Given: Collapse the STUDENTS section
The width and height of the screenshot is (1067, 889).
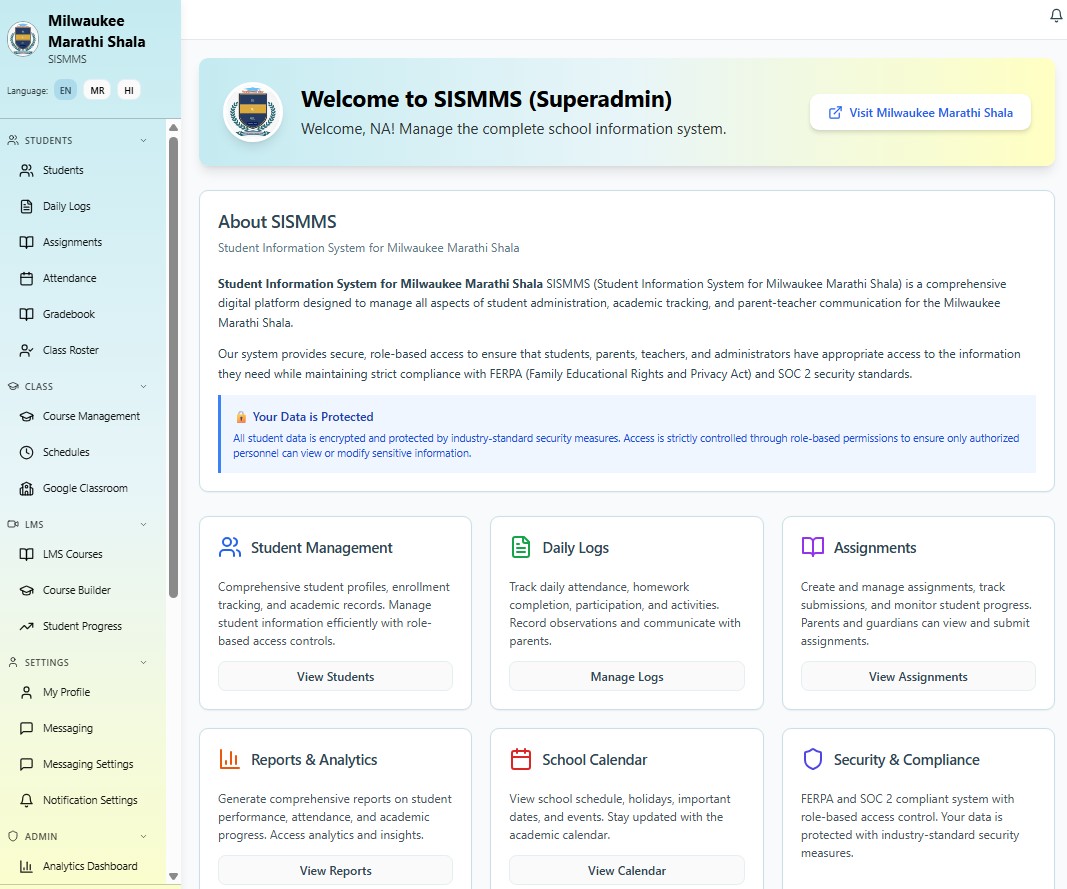Looking at the screenshot, I should pyautogui.click(x=141, y=140).
